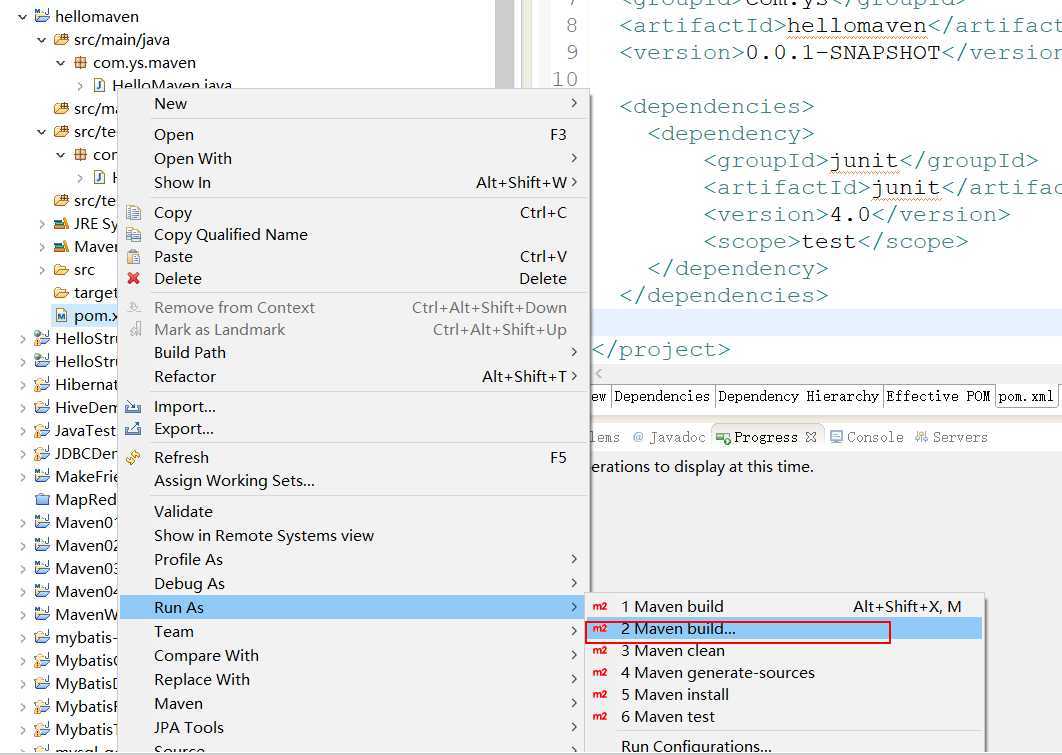The height and width of the screenshot is (755, 1062).
Task: Close the Progress view via X icon
Action: click(x=811, y=437)
